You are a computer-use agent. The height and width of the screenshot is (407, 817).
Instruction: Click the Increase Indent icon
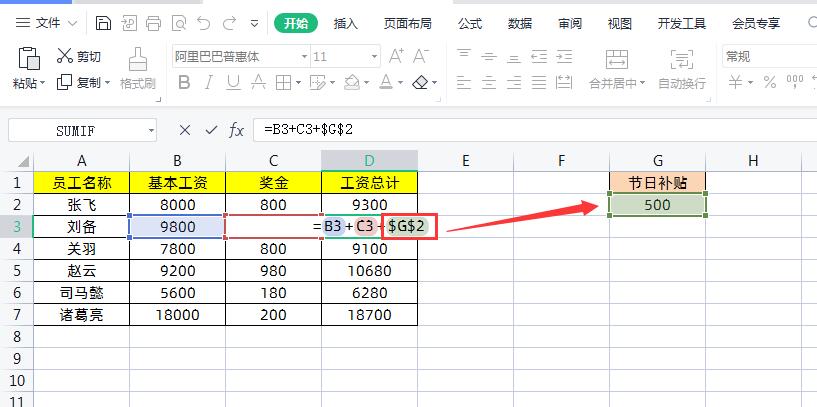[x=564, y=56]
